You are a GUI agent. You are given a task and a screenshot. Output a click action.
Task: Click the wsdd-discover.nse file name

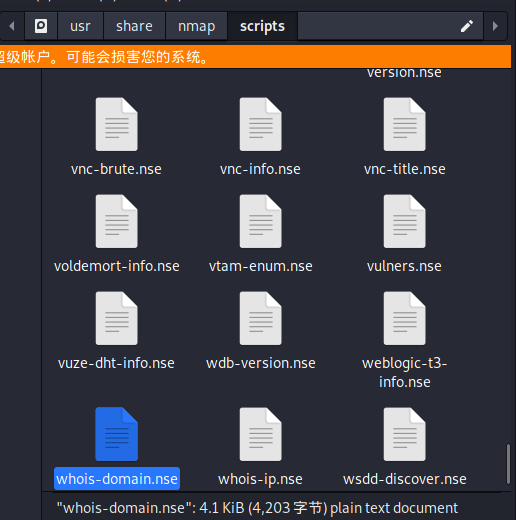(x=405, y=479)
